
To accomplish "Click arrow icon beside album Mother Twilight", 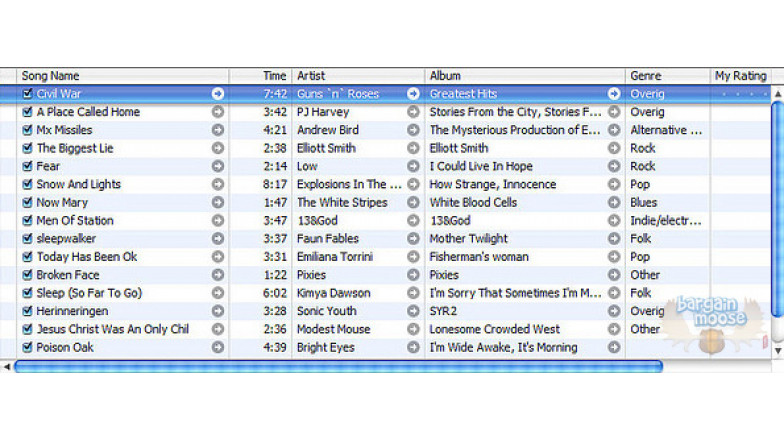I will click(x=614, y=238).
